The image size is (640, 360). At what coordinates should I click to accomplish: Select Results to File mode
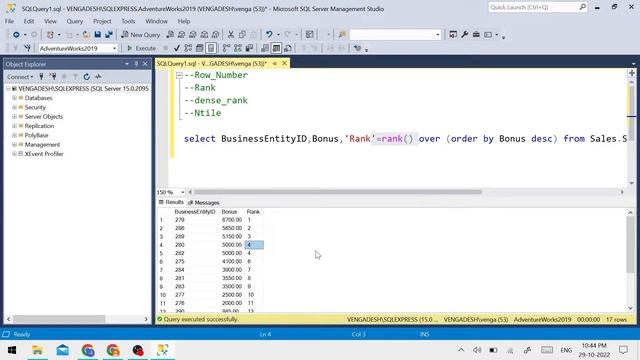click(x=288, y=48)
